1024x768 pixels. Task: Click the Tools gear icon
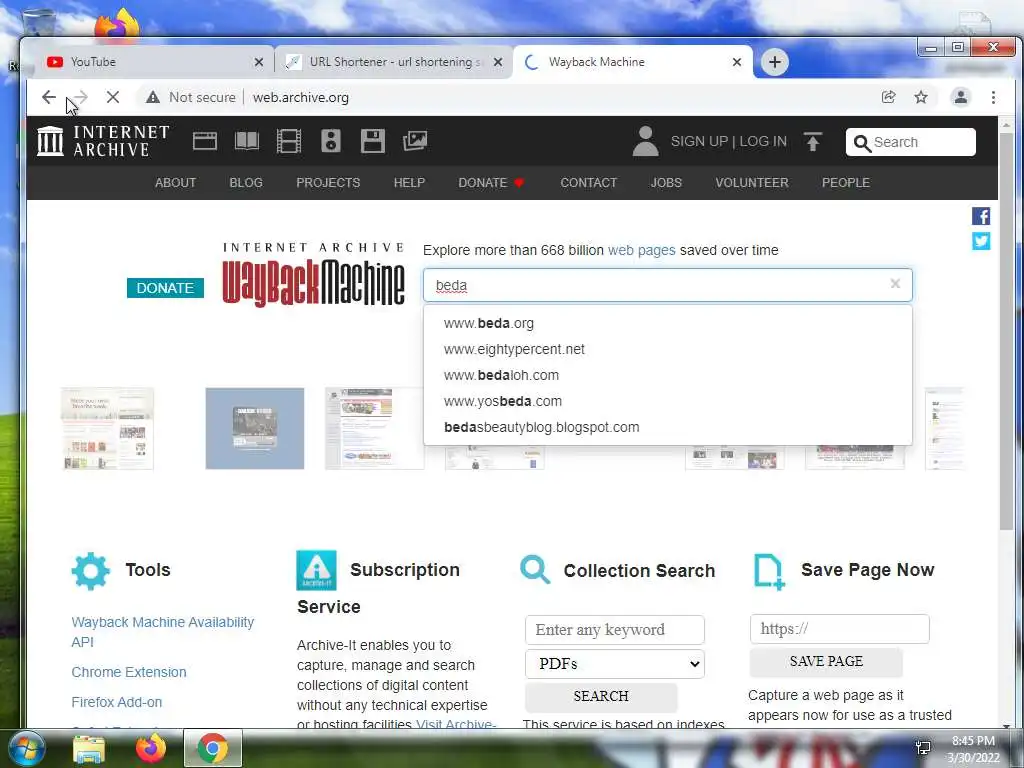pos(91,571)
